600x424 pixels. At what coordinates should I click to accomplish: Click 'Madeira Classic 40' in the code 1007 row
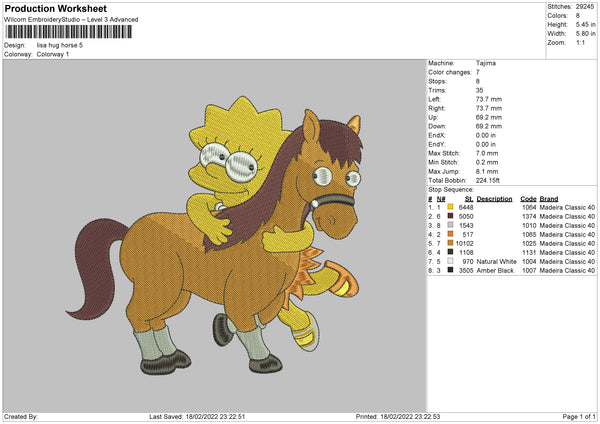[567, 270]
